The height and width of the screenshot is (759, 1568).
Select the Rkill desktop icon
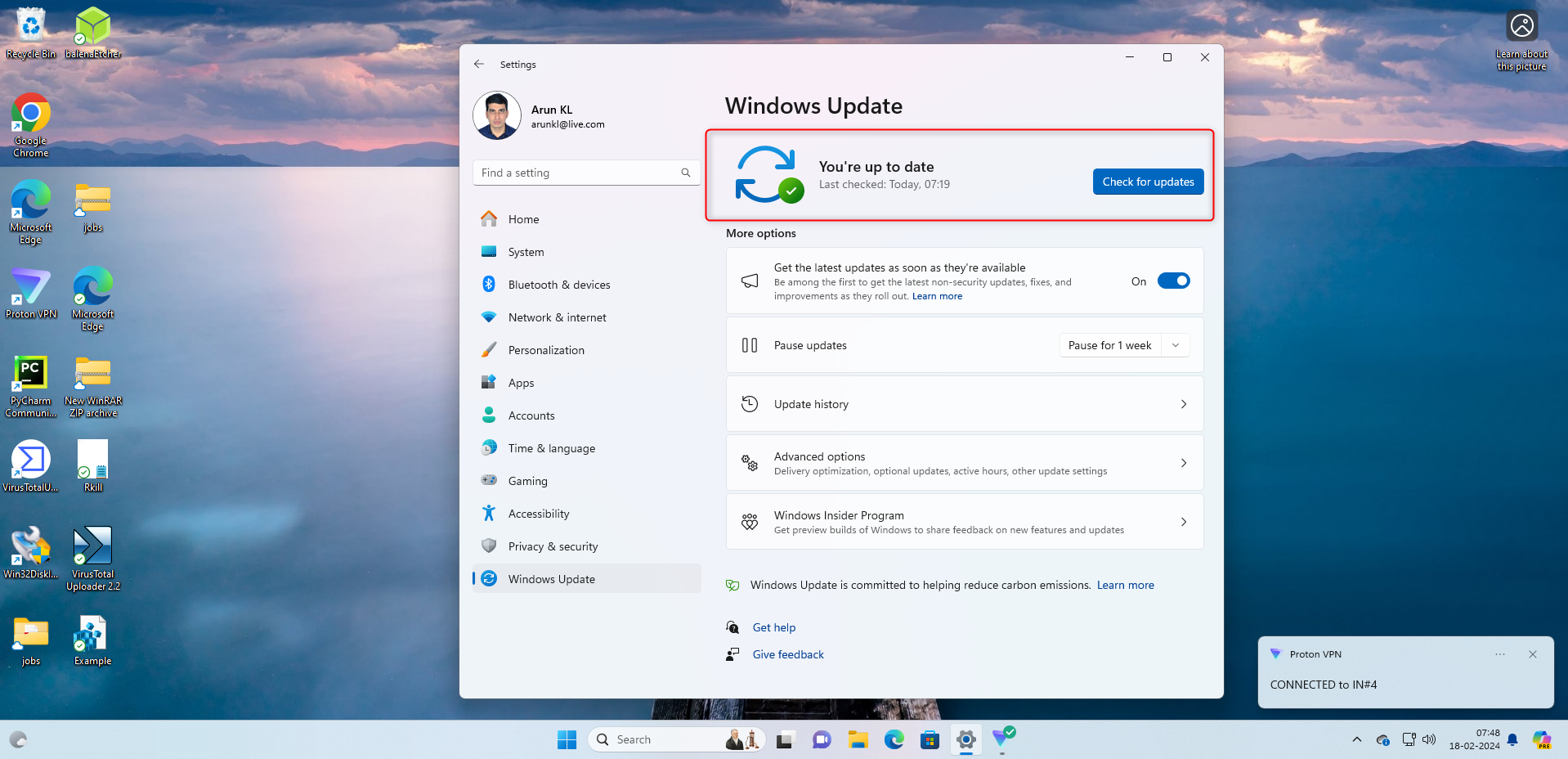click(x=93, y=466)
